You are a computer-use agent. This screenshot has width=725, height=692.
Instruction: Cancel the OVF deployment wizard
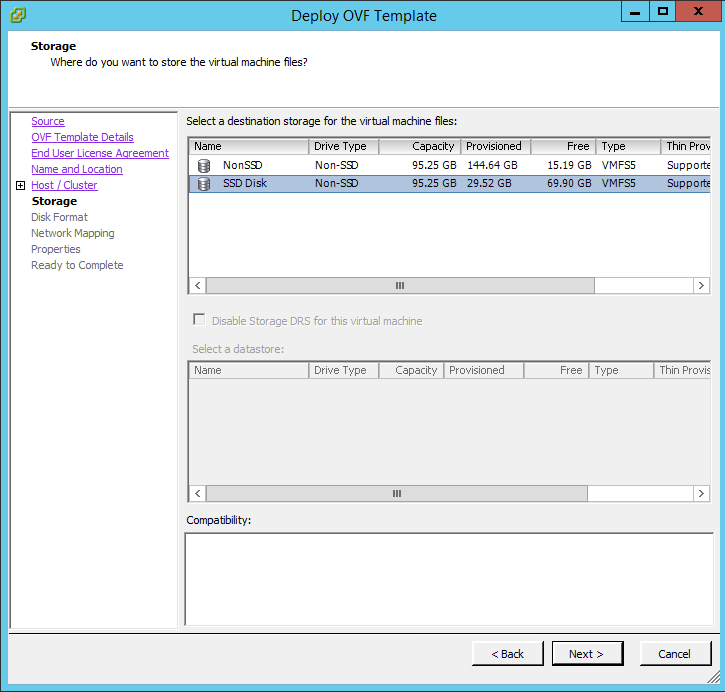pyautogui.click(x=674, y=654)
